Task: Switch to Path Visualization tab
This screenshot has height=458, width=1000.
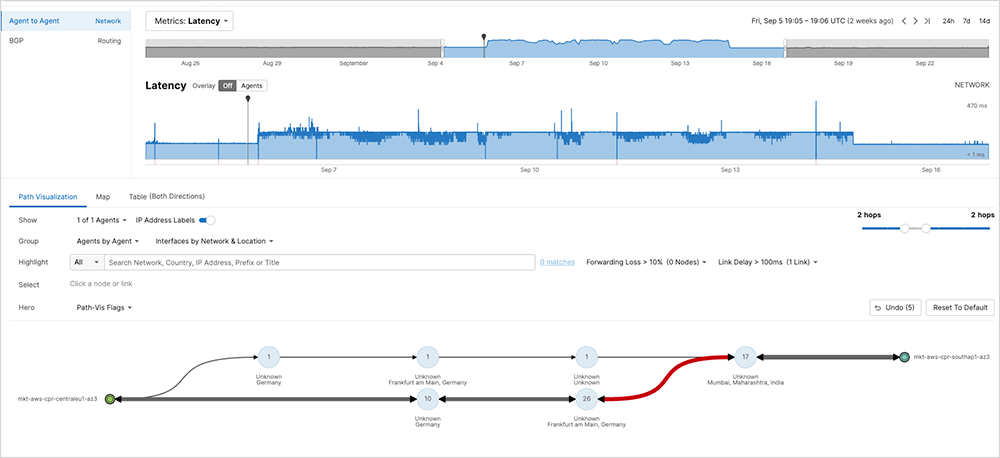Action: [48, 196]
